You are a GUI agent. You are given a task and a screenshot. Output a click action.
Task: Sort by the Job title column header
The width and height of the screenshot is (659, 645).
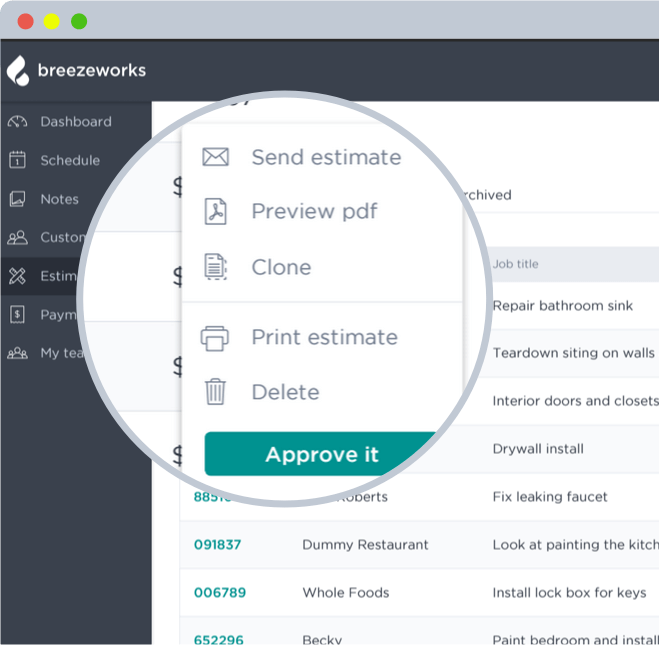pos(515,264)
